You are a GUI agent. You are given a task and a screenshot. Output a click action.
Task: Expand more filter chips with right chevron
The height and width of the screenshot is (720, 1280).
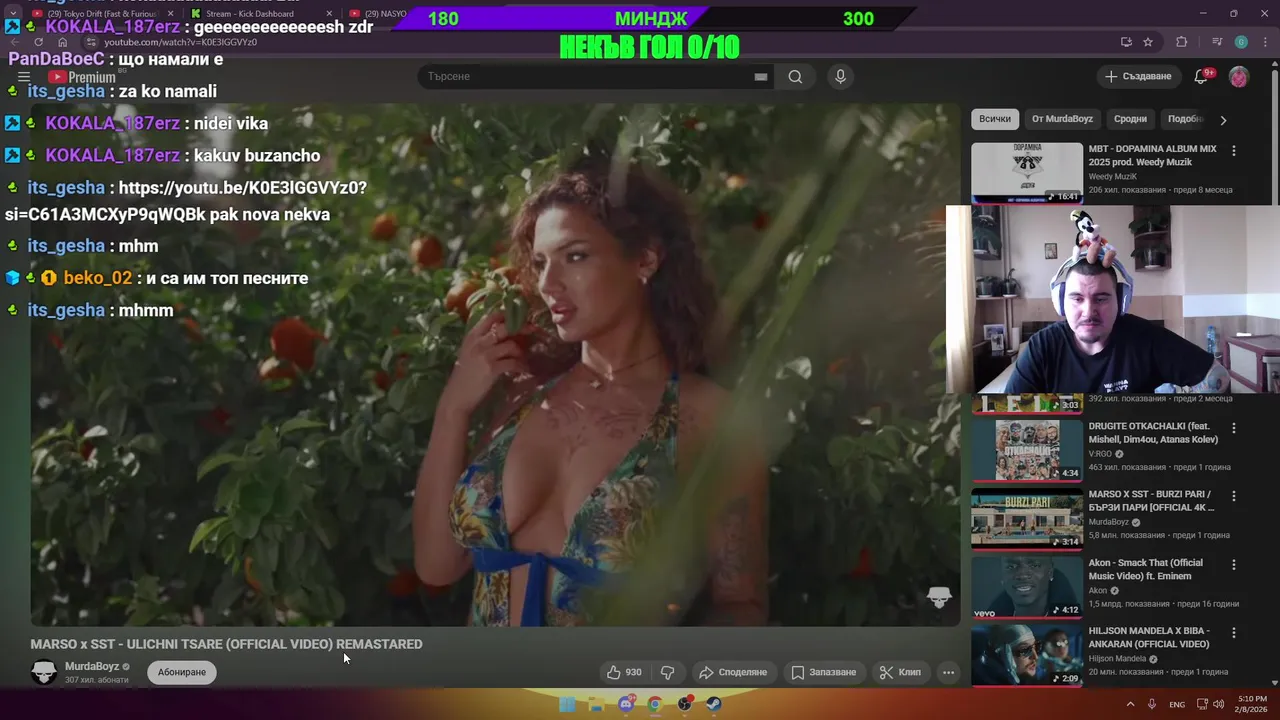point(1223,119)
